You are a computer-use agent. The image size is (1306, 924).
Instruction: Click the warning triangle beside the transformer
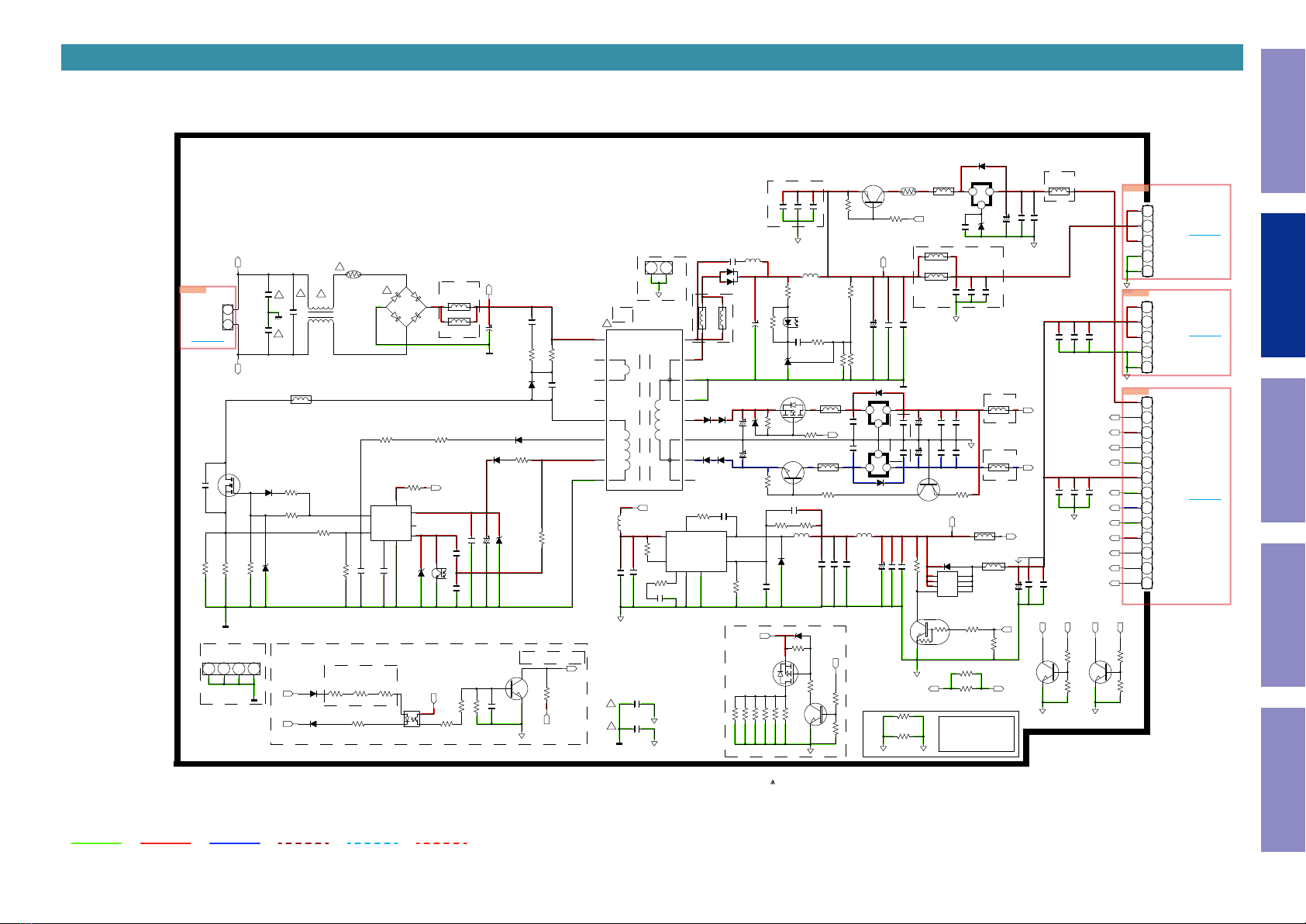607,322
